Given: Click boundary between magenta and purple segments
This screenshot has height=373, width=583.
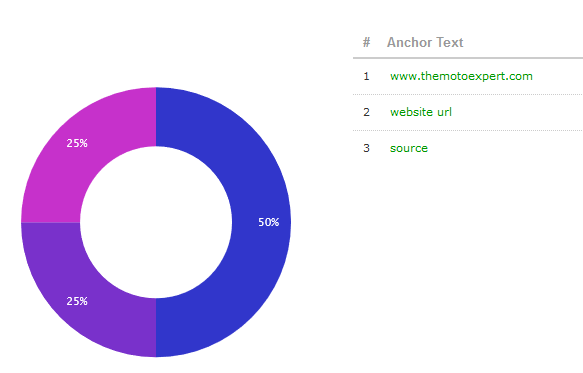Looking at the screenshot, I should (51, 222).
